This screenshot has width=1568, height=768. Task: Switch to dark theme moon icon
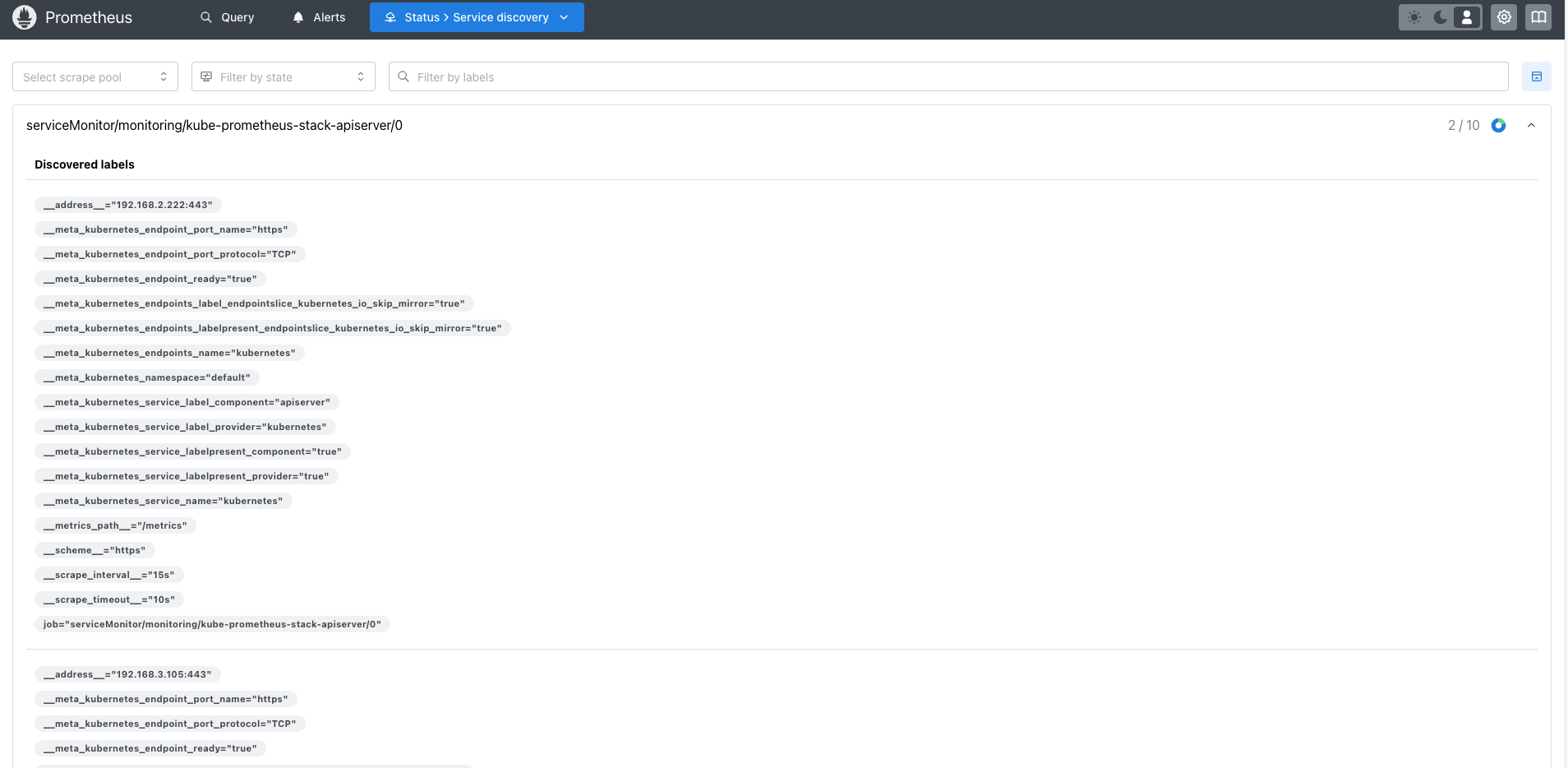pyautogui.click(x=1441, y=17)
